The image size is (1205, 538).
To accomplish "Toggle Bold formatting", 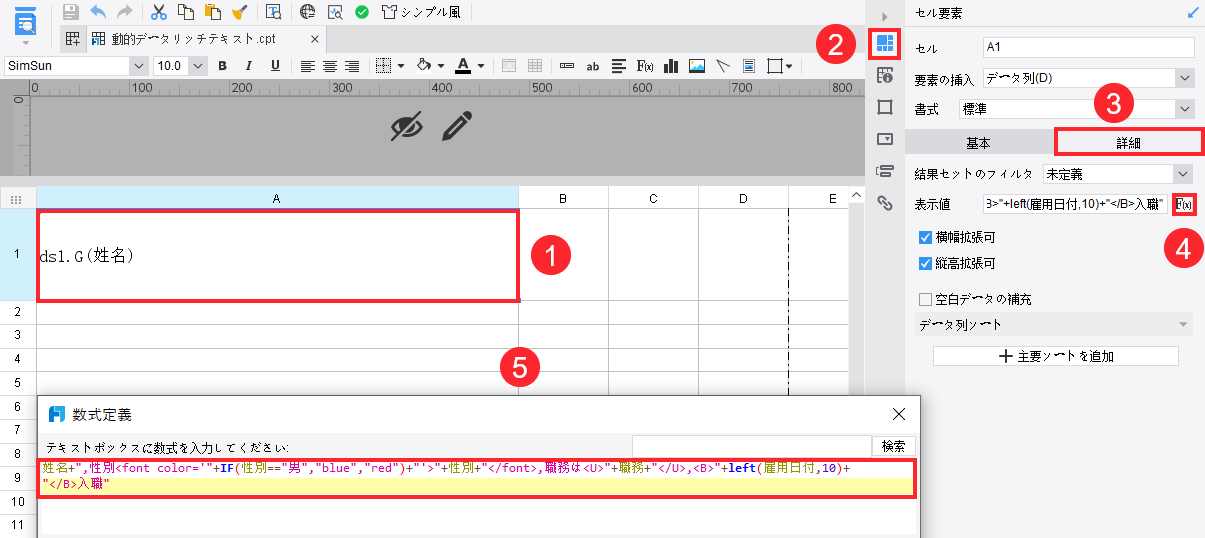I will (223, 66).
